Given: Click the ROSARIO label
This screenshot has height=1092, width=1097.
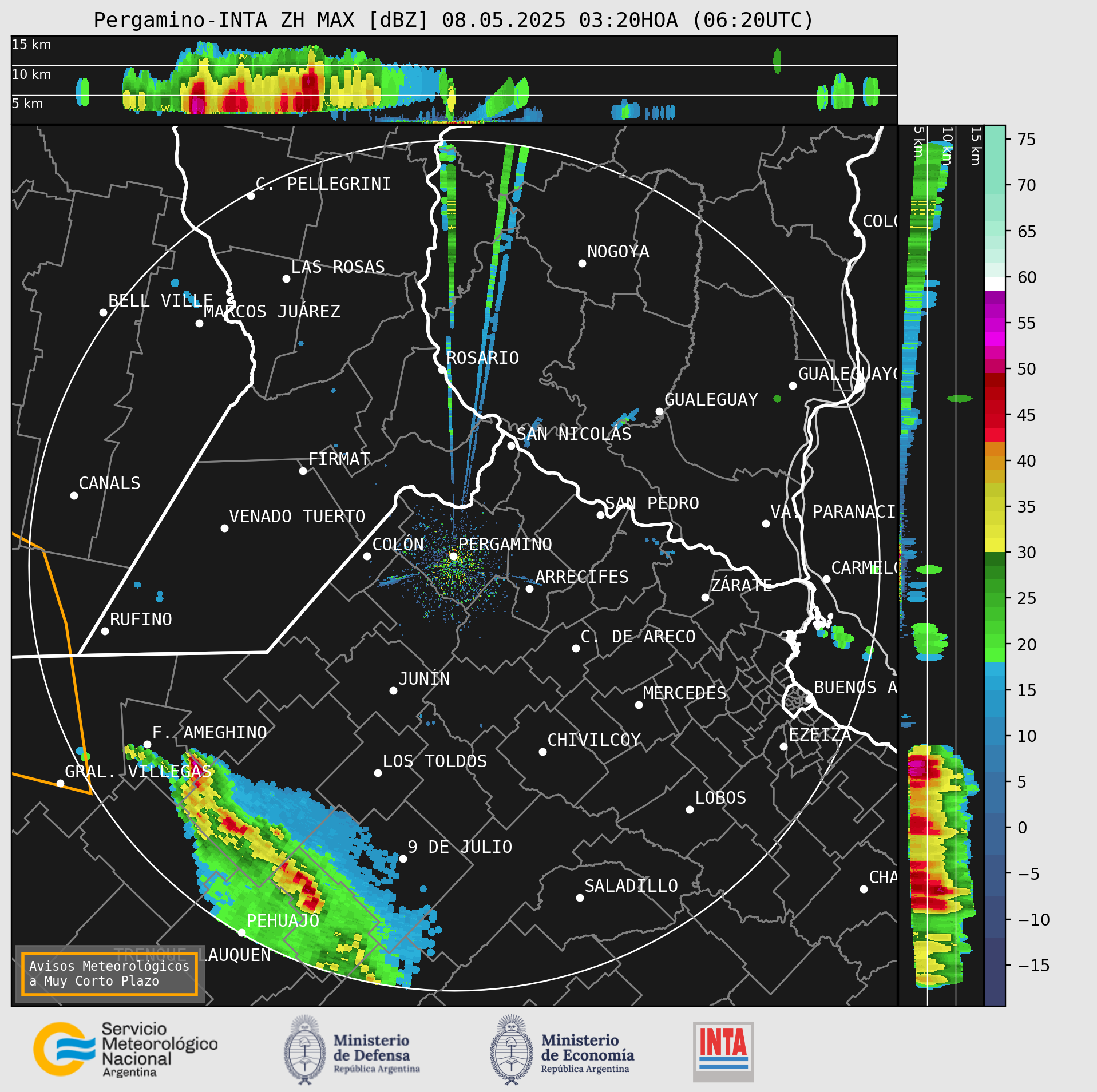Looking at the screenshot, I should click(x=482, y=358).
